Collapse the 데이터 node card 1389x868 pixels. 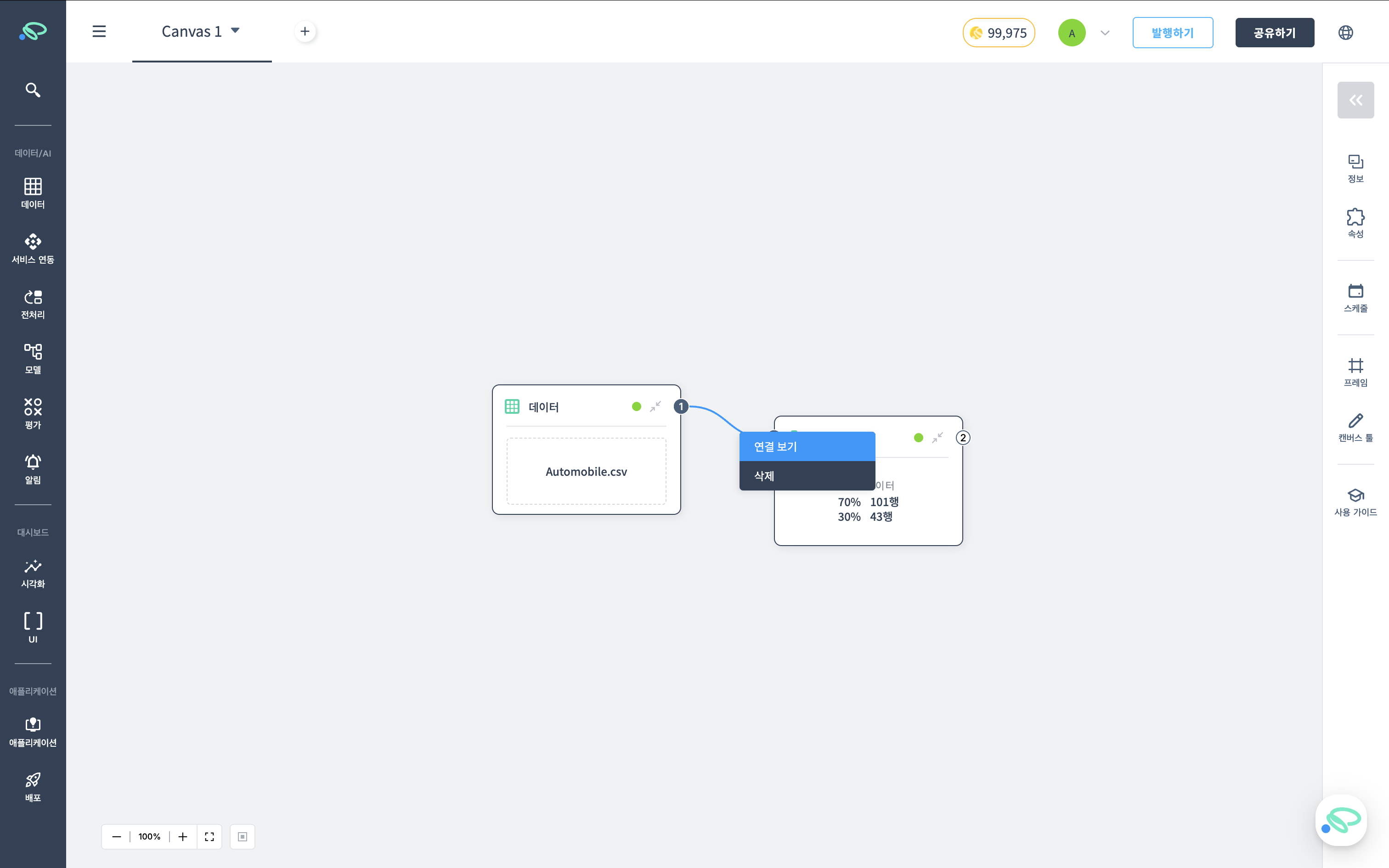(655, 406)
